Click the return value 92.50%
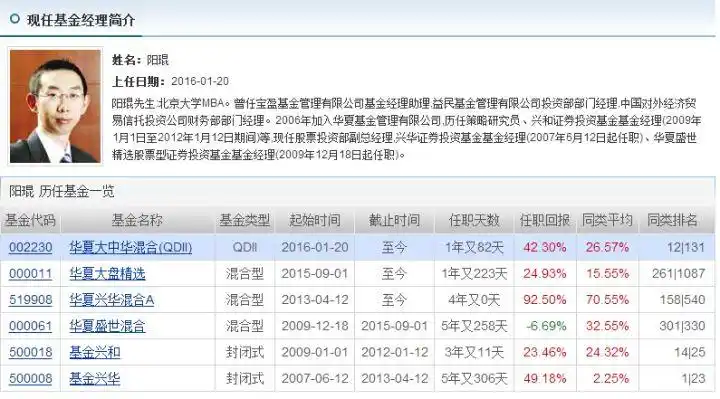Screen dimensions: 720x399 [x=545, y=300]
